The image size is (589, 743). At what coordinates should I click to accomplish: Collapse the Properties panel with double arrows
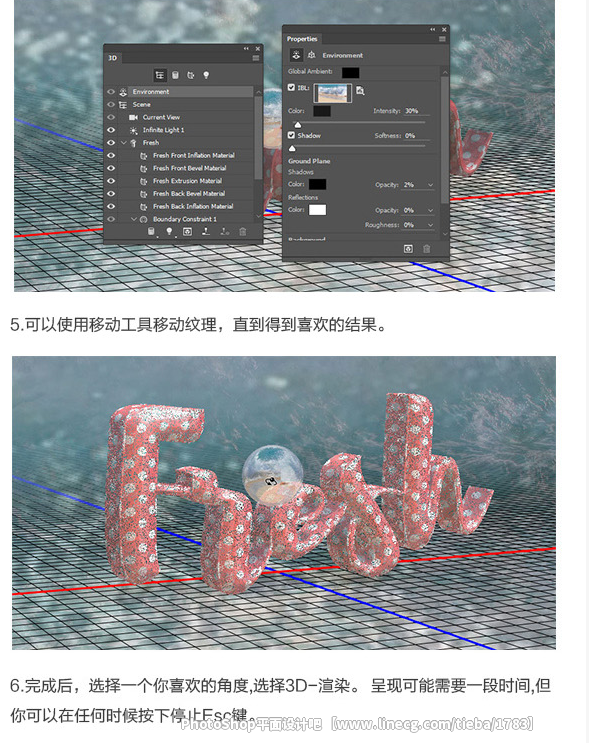click(x=432, y=29)
